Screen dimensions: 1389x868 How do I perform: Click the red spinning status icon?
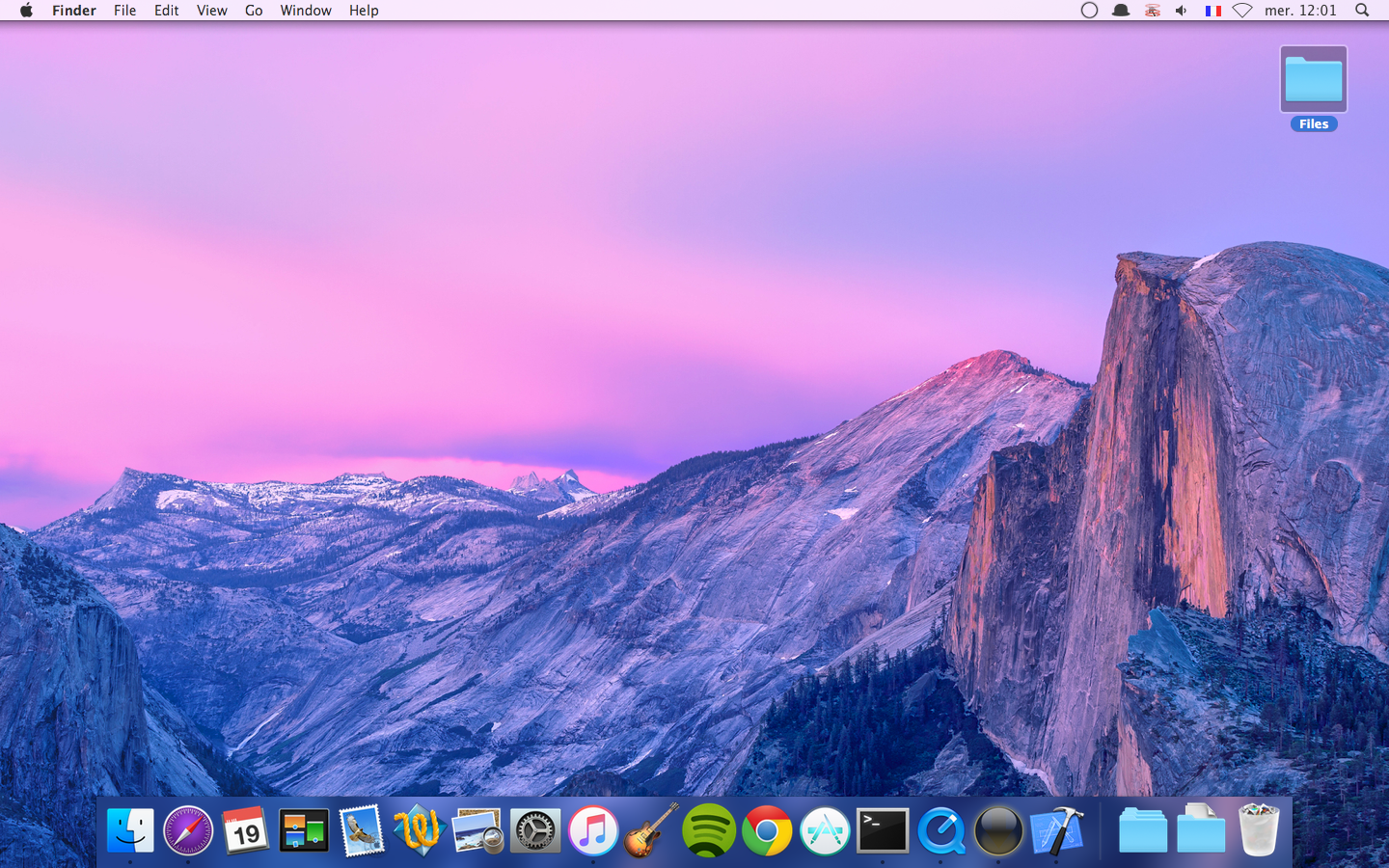pos(1153,11)
